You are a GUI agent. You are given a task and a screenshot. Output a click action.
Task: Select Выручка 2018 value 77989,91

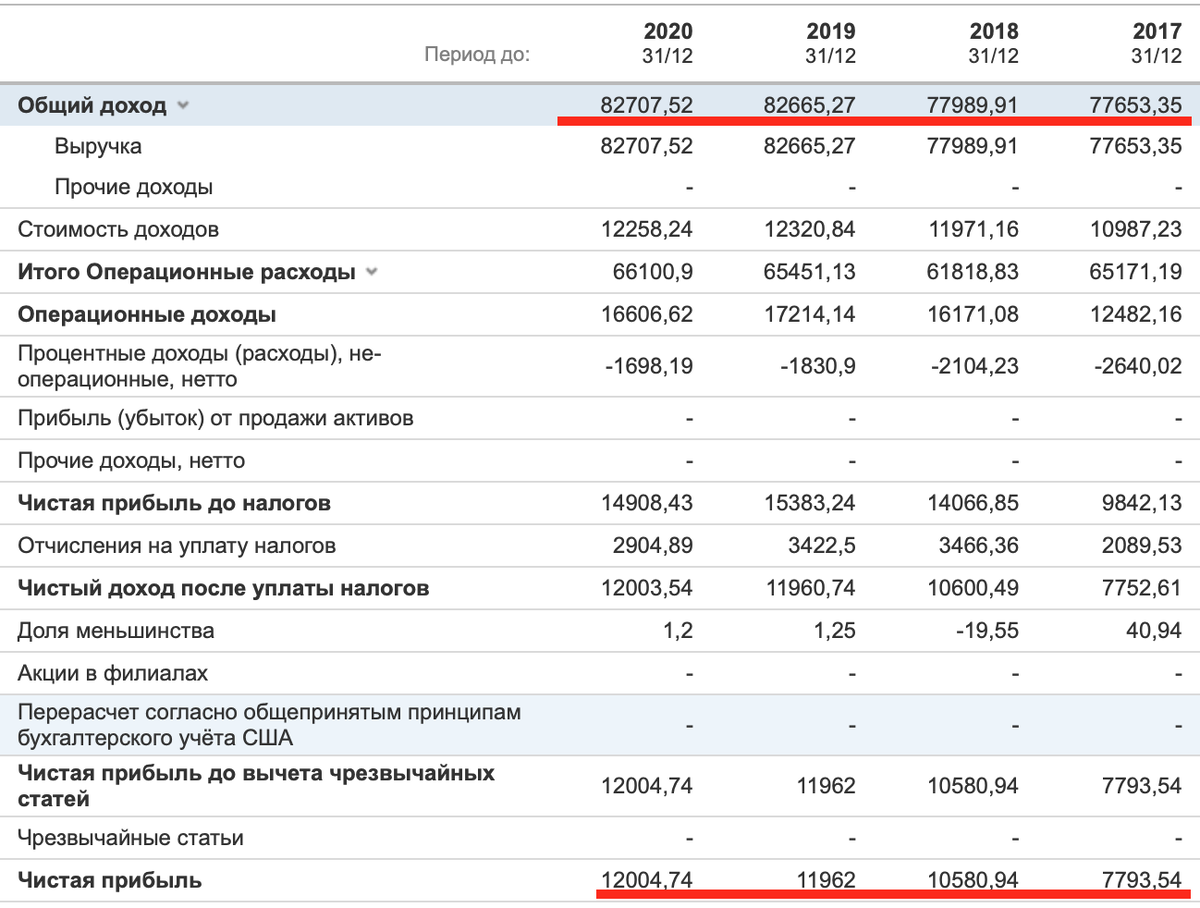pyautogui.click(x=973, y=146)
